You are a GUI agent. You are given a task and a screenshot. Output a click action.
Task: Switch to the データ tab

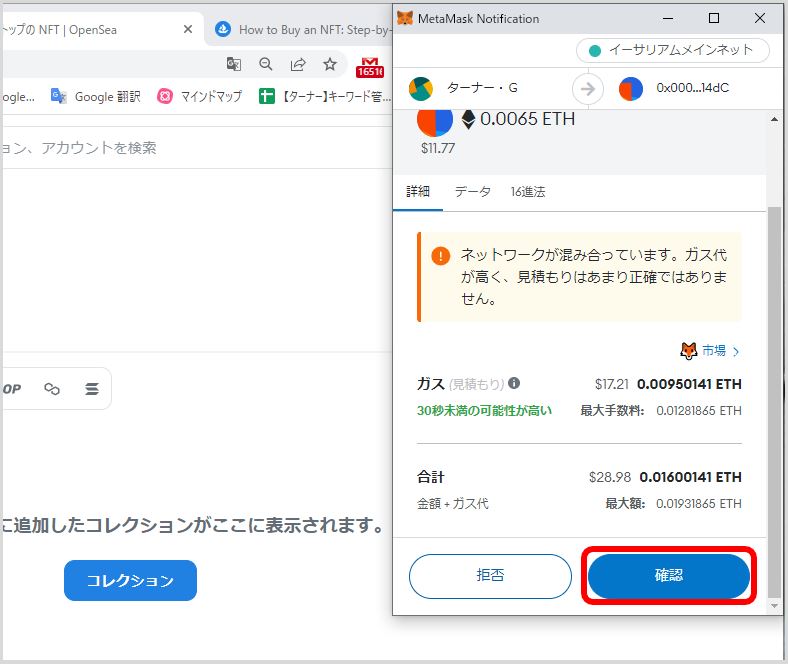coord(472,192)
